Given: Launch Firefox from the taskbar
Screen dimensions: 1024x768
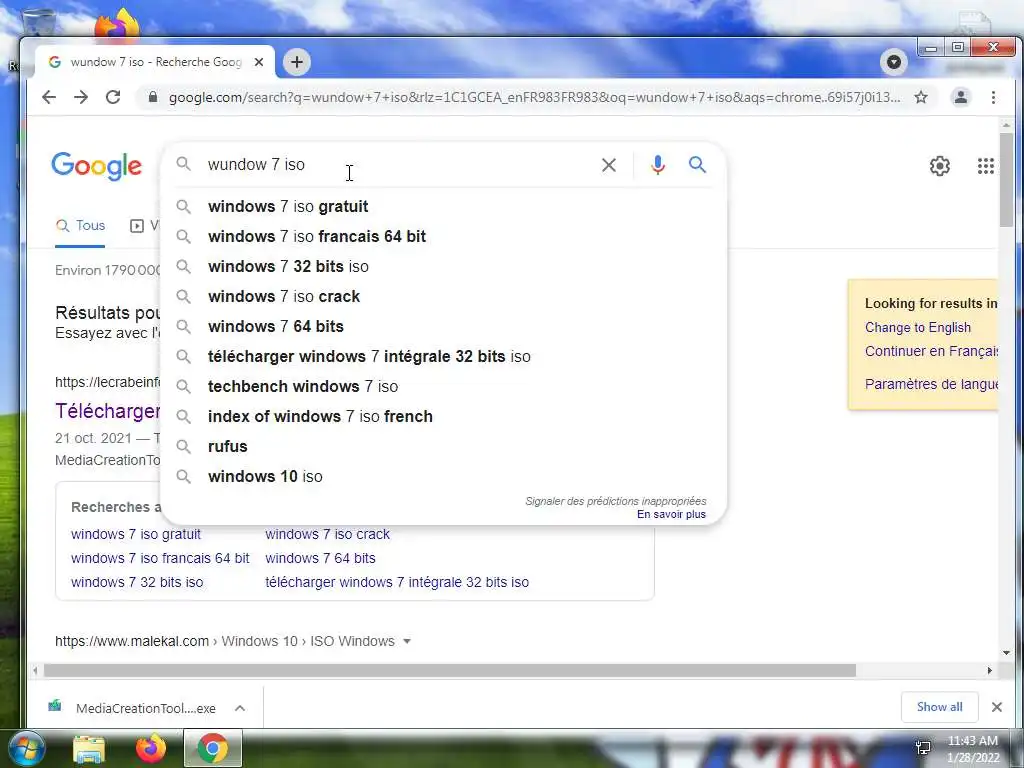Looking at the screenshot, I should (x=151, y=748).
